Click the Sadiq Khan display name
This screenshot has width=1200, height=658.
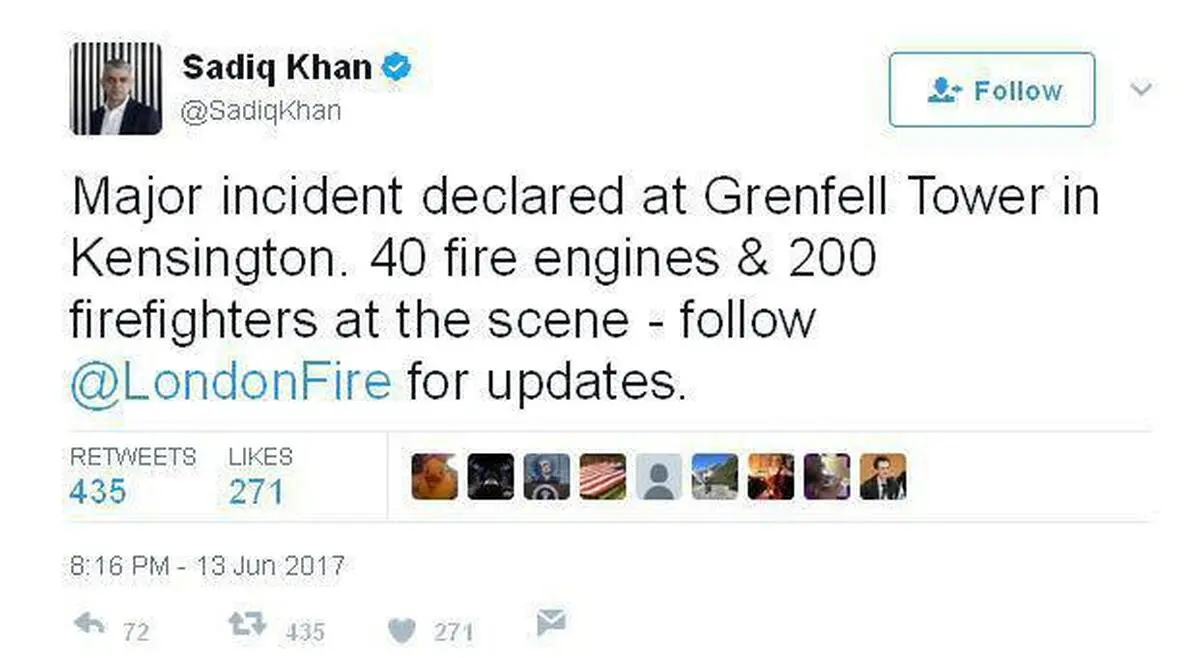(x=277, y=68)
